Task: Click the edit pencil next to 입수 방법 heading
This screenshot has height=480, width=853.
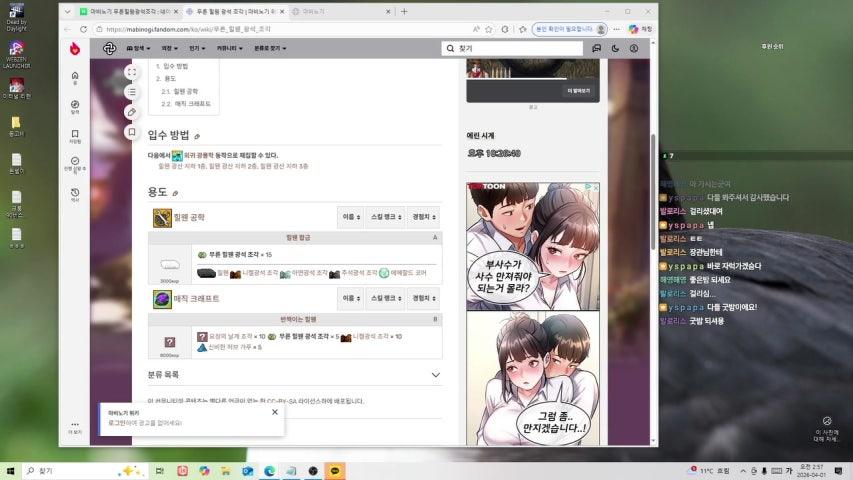Action: [197, 136]
